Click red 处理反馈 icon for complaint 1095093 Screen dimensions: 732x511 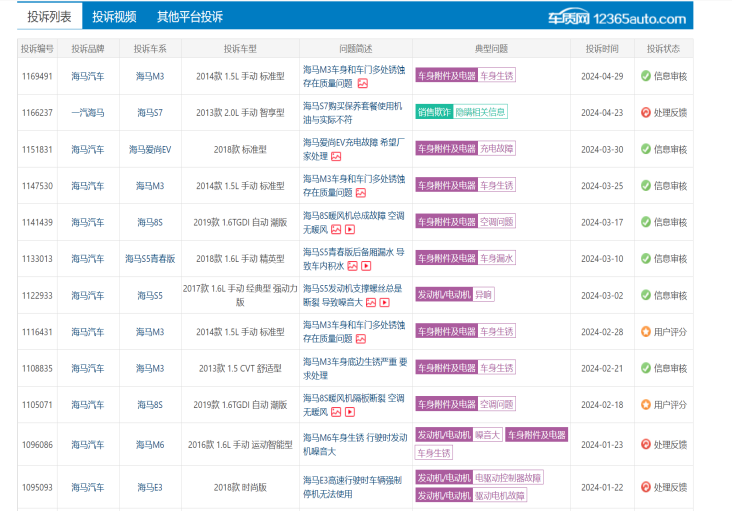[x=646, y=487]
